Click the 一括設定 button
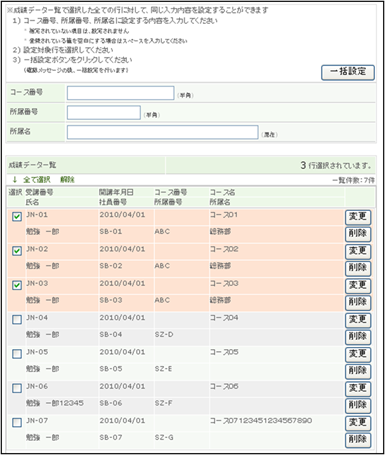Viewport: 385px width, 455px height. [x=348, y=72]
